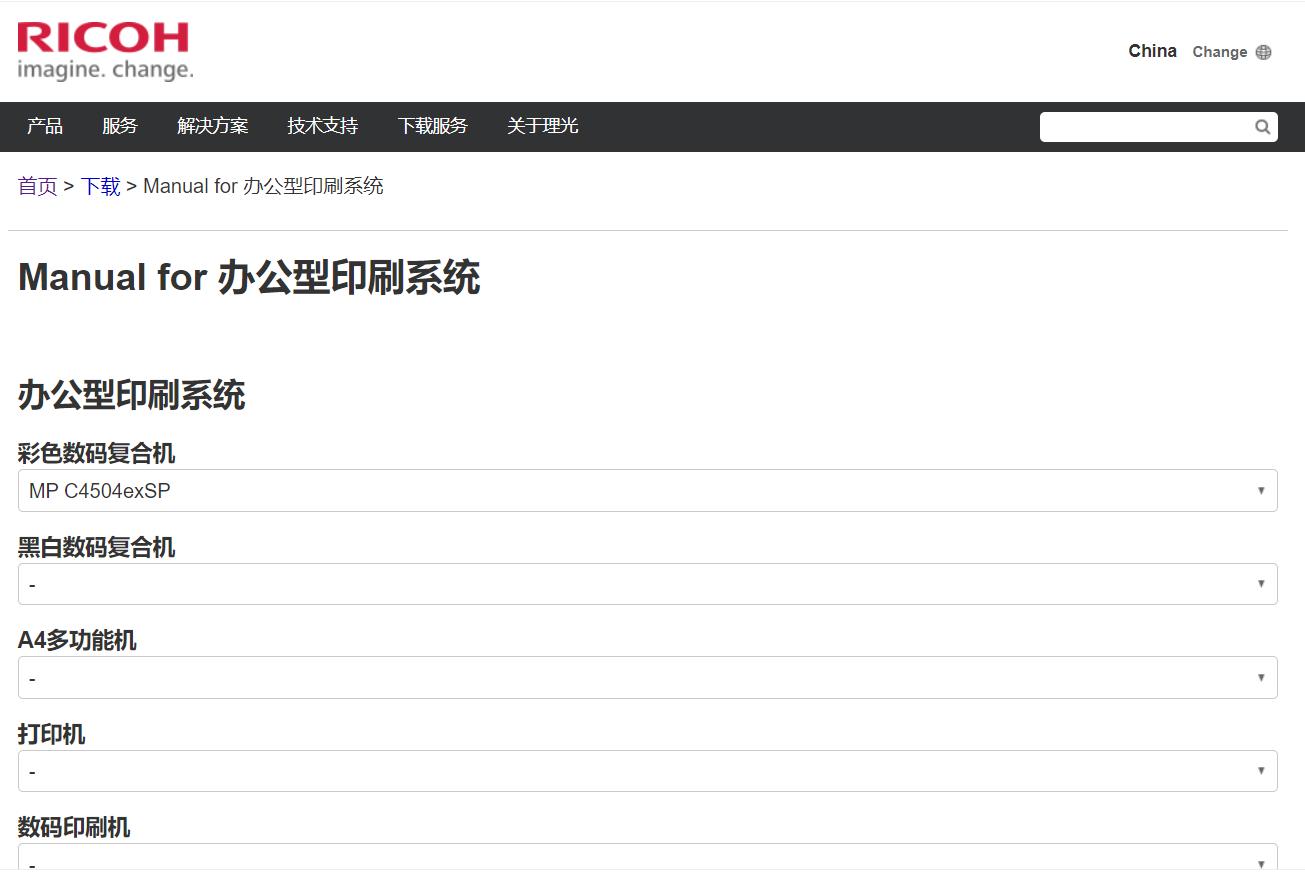Click the China region label
The height and width of the screenshot is (874, 1305).
[1152, 51]
